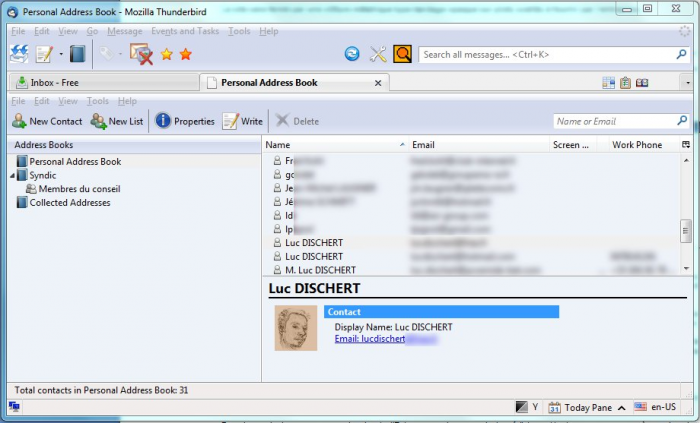Viewport: 700px width, 423px height.
Task: Click the blue sync refresh icon
Action: [352, 54]
